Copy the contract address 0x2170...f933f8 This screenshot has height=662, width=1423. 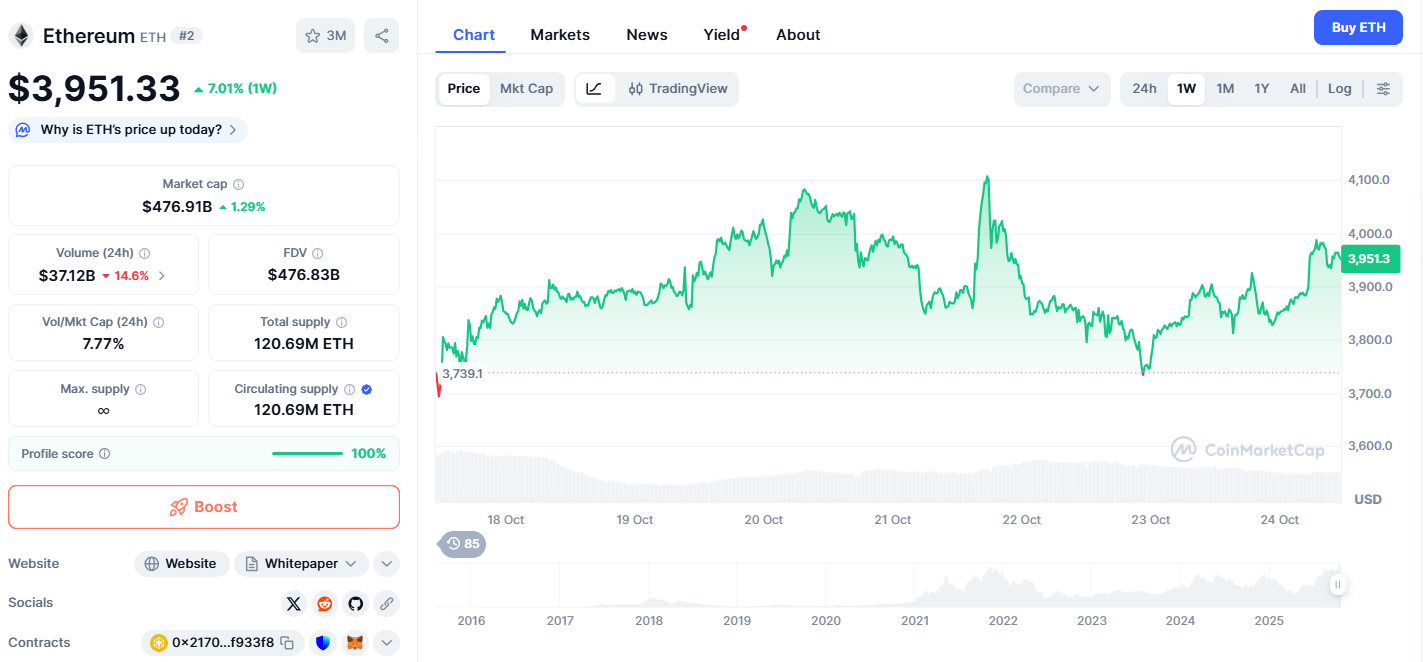[x=287, y=643]
